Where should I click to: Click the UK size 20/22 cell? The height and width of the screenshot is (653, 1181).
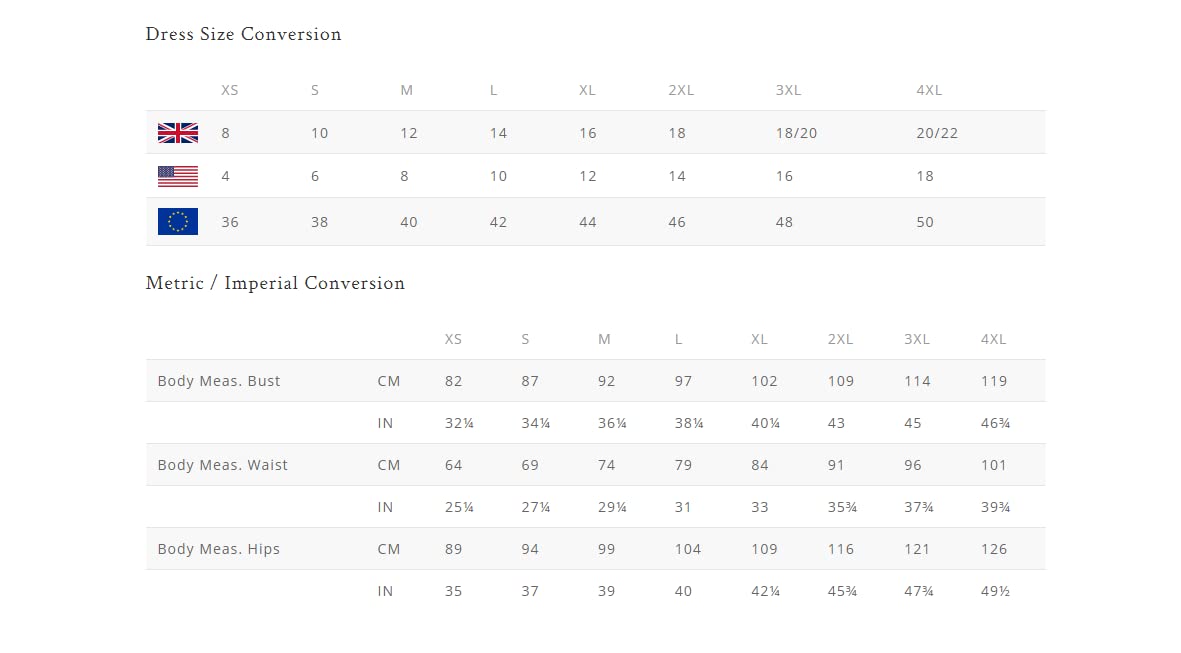click(x=937, y=133)
